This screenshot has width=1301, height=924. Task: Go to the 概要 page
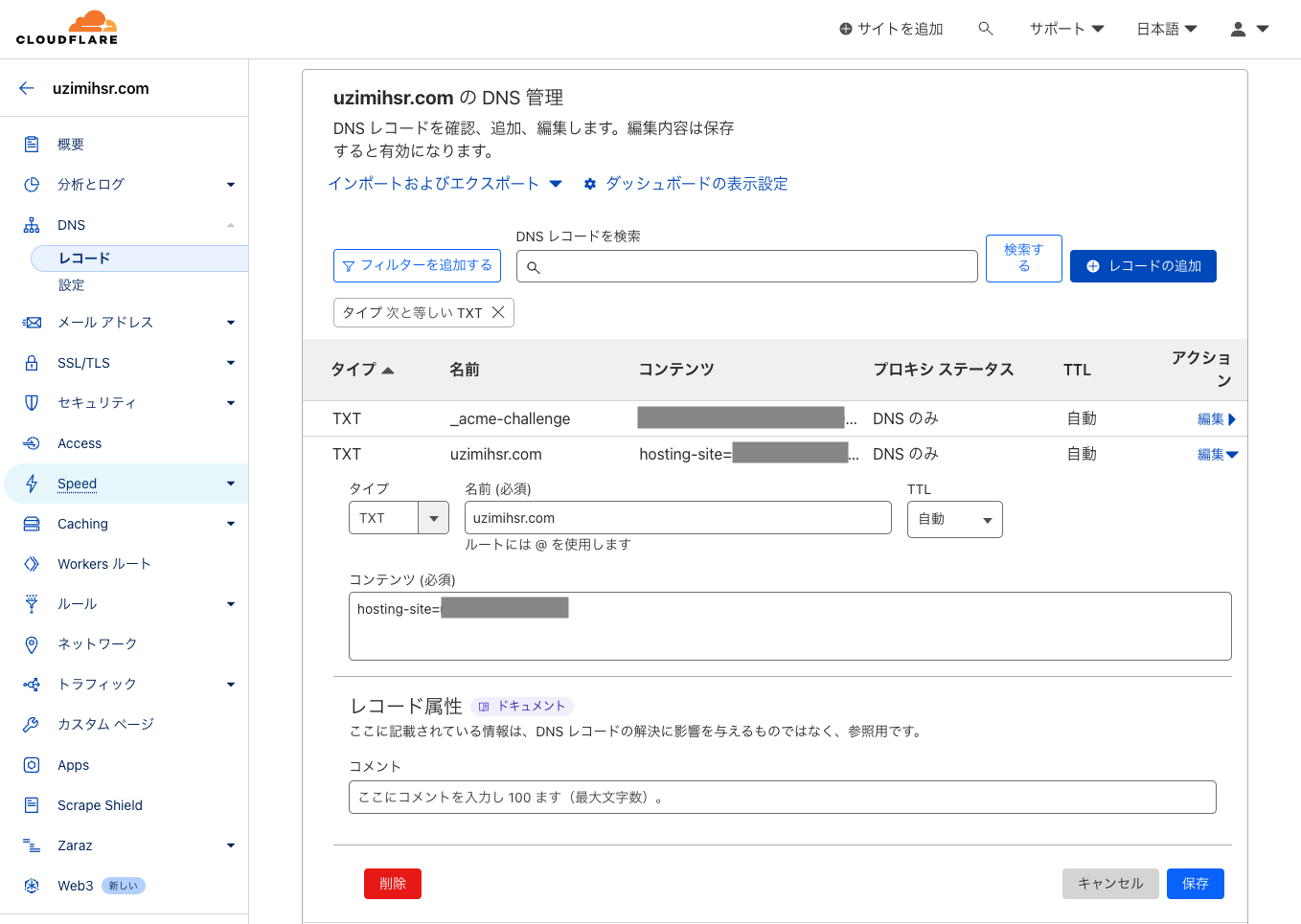[x=71, y=145]
